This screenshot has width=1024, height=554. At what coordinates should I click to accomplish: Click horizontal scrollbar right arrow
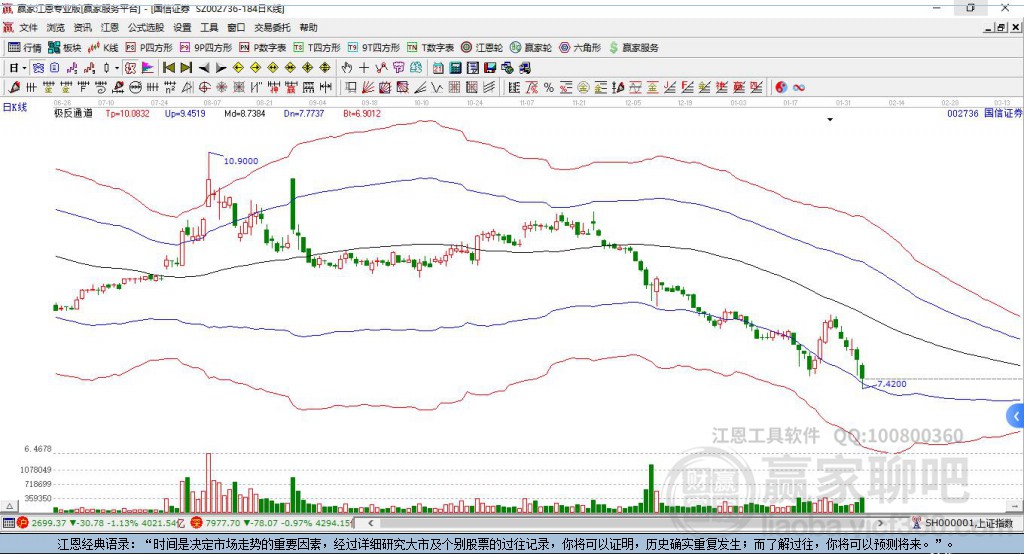tap(880, 523)
